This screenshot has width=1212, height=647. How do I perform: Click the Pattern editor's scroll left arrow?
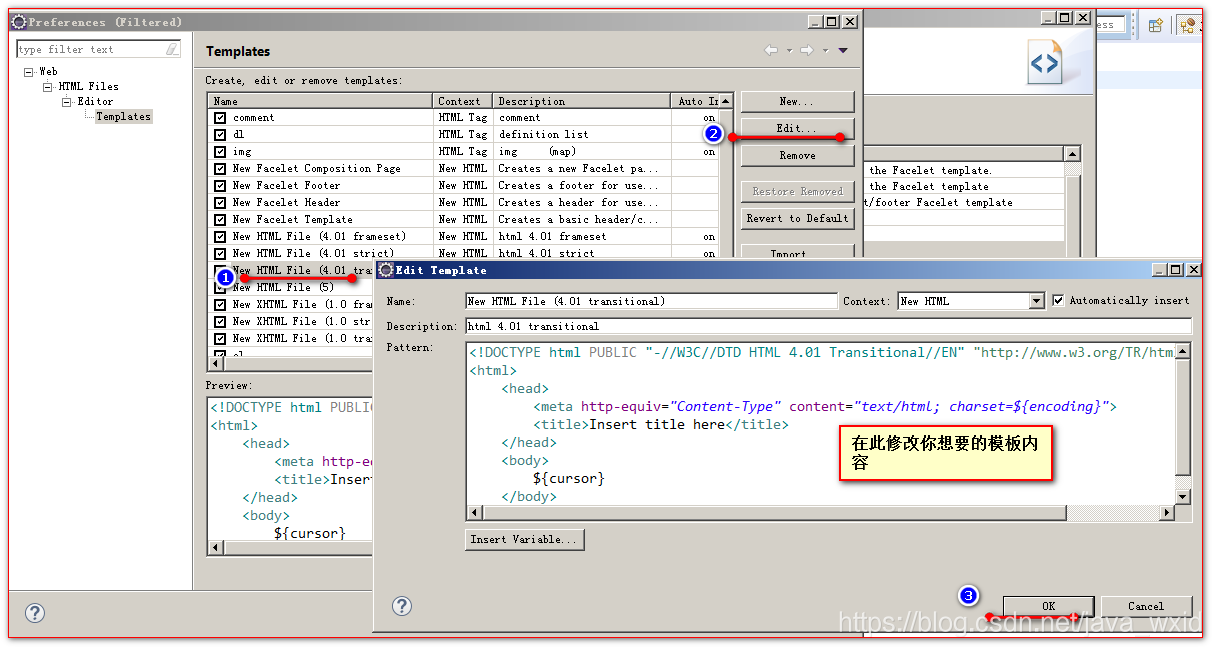(x=475, y=513)
